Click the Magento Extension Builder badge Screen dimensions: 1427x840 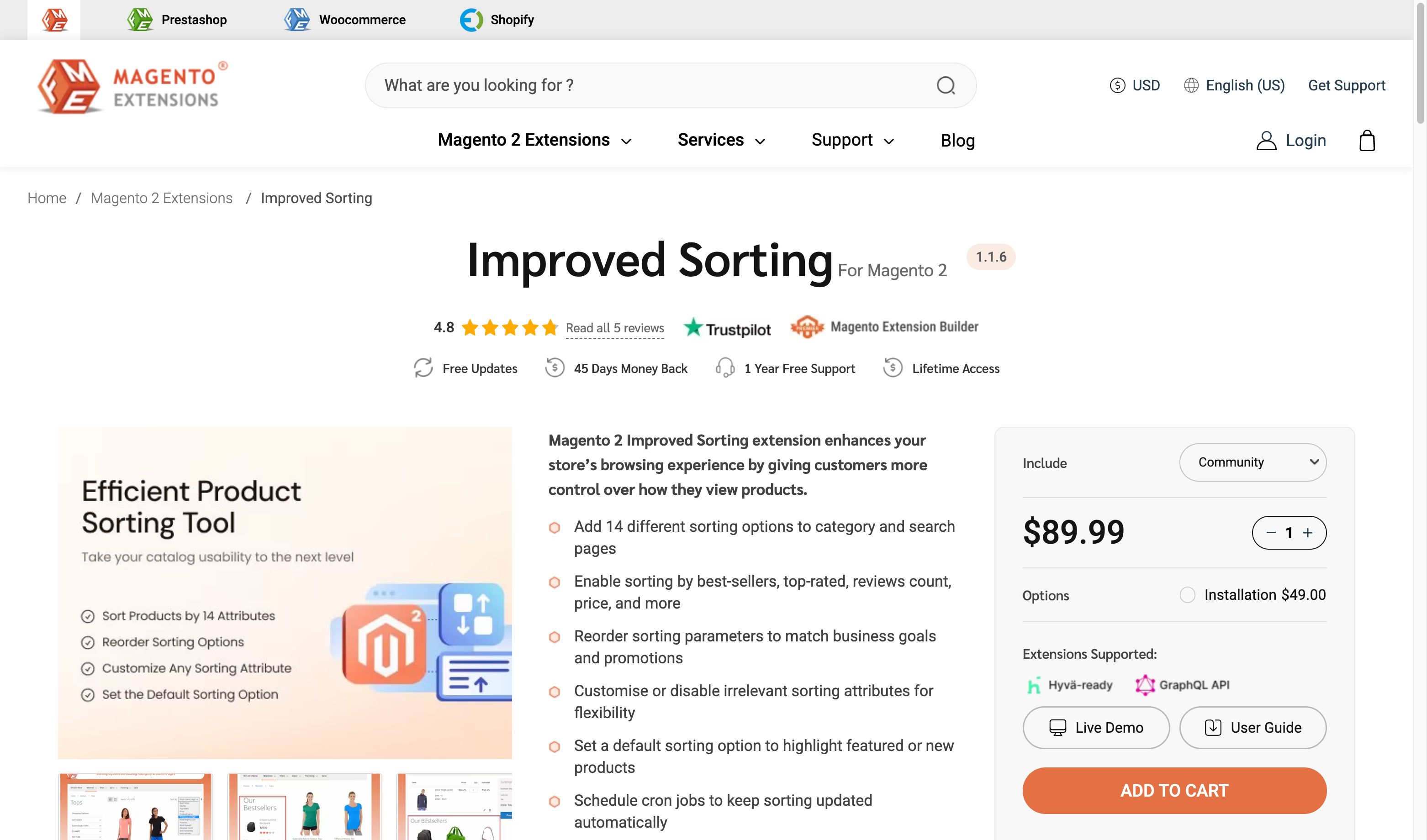coord(883,326)
